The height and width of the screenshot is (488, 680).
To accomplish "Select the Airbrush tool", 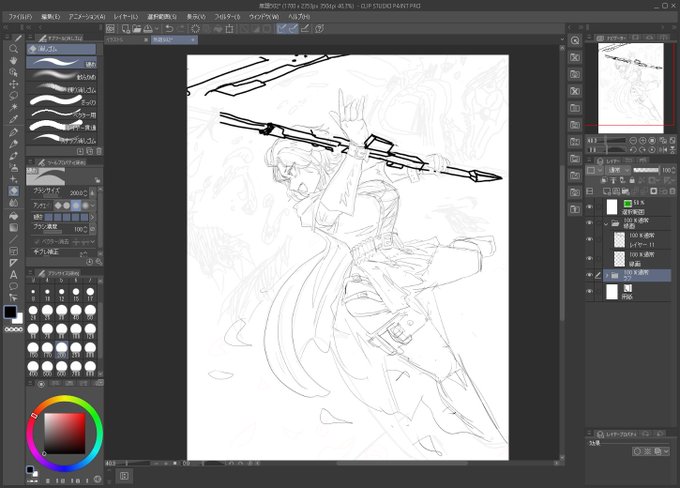I will coord(13,167).
